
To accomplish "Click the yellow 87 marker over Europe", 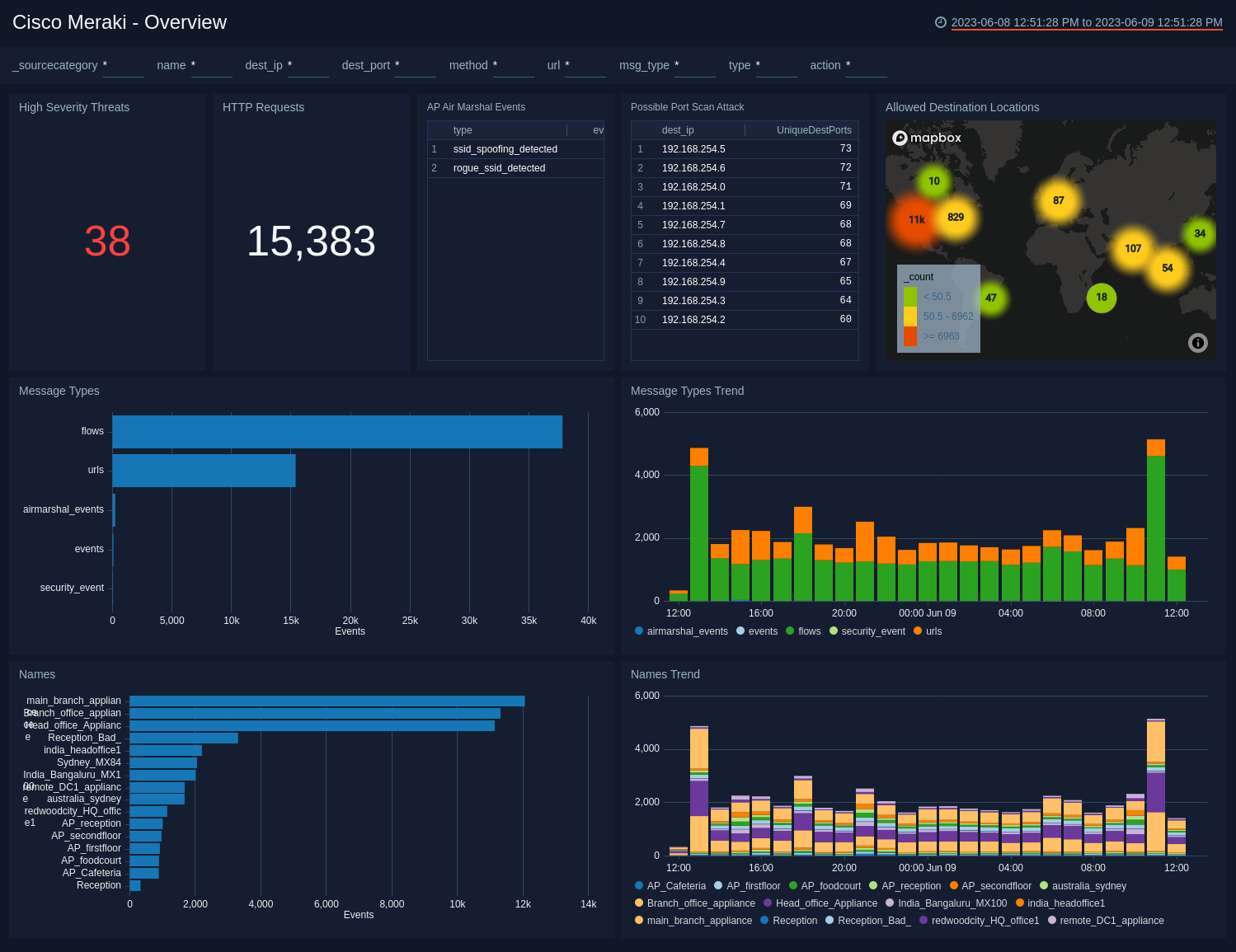I will tap(1058, 200).
